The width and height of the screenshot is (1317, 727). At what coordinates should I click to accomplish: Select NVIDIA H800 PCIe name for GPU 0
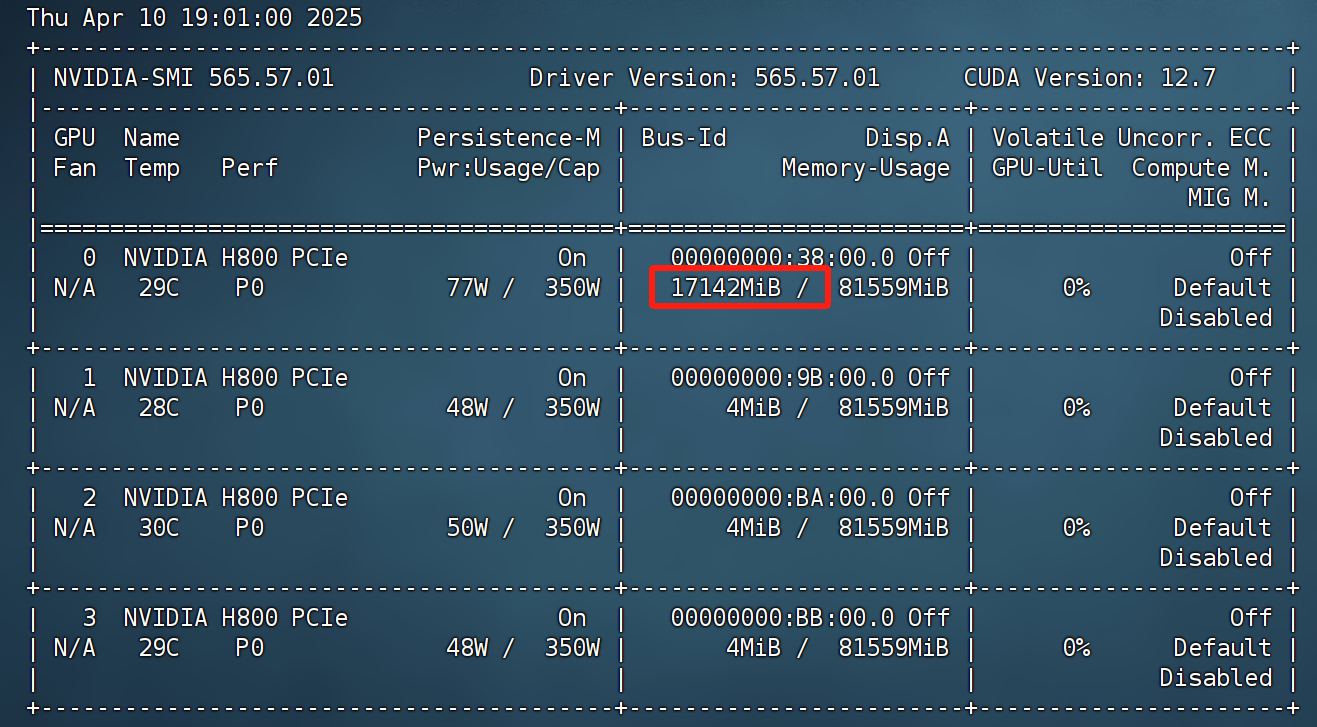click(236, 258)
